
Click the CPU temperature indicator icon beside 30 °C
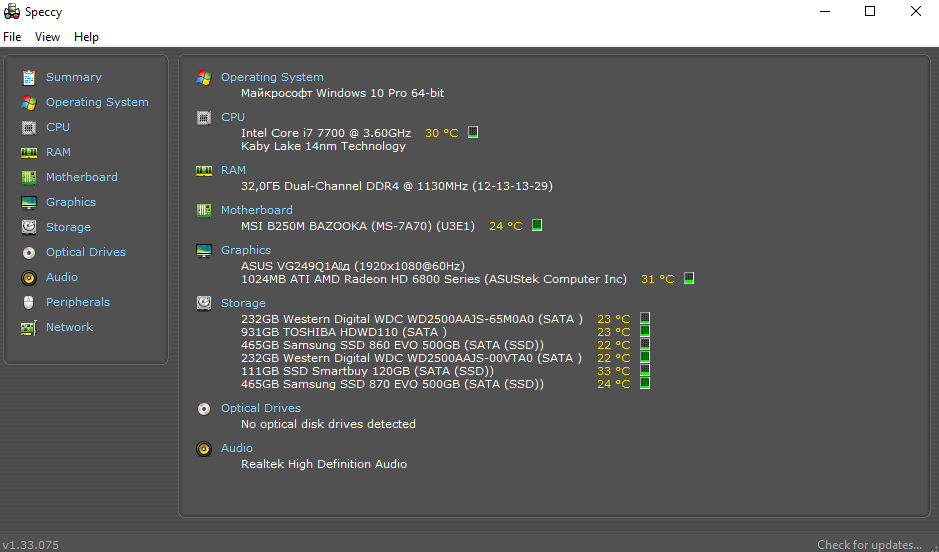(472, 132)
